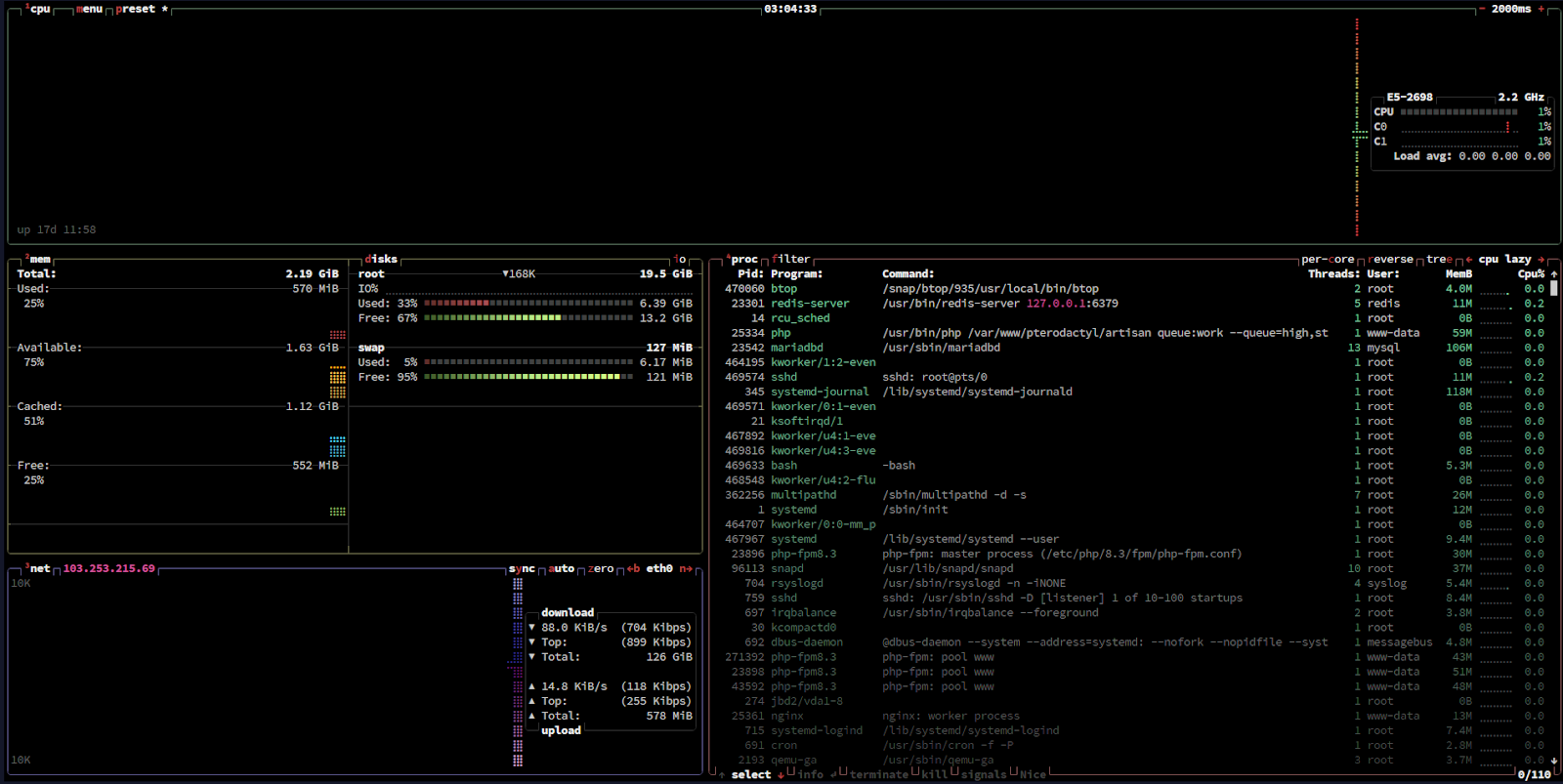Image resolution: width=1563 pixels, height=784 pixels.
Task: Click the zero button in net box
Action: [600, 568]
